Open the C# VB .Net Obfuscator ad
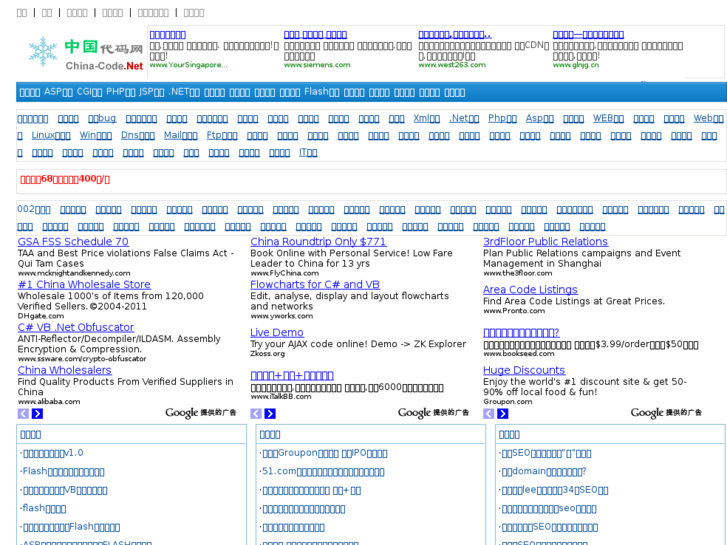This screenshot has height=545, width=727. coord(76,327)
